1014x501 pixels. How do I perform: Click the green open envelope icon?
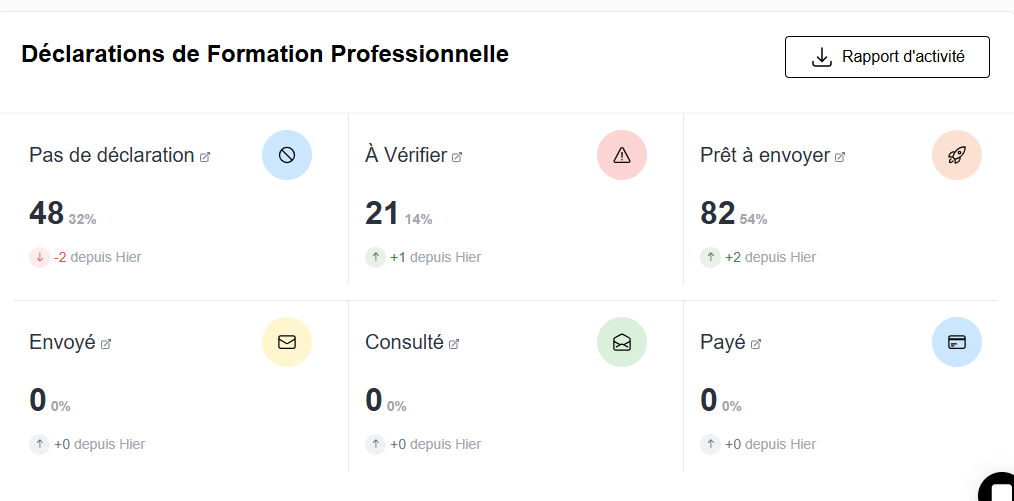coord(622,342)
